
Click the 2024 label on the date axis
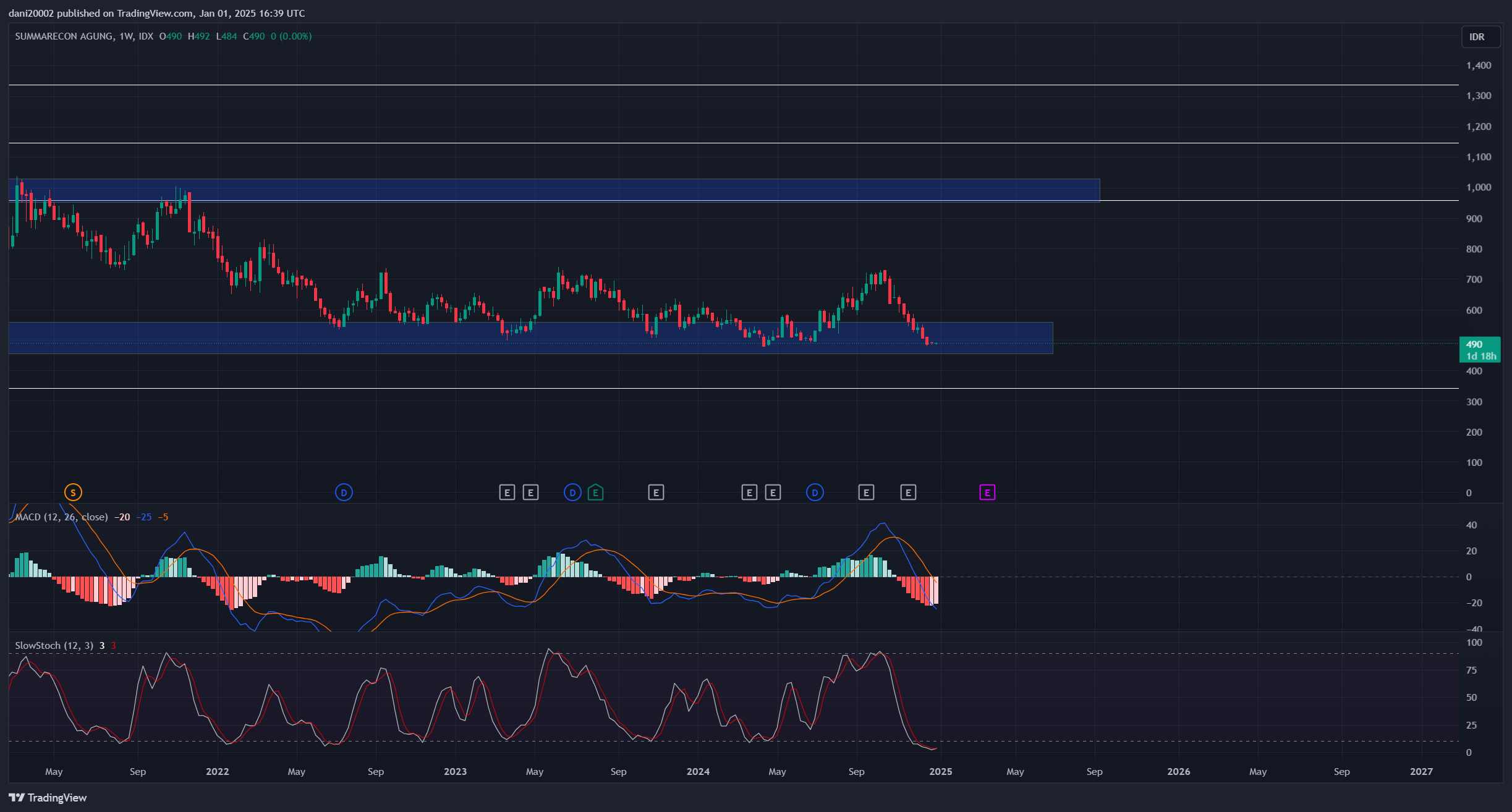(x=699, y=771)
